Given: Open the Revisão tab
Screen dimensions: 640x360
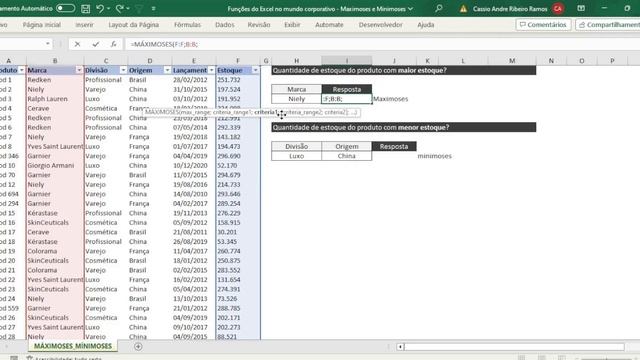Looking at the screenshot, I should [x=259, y=25].
